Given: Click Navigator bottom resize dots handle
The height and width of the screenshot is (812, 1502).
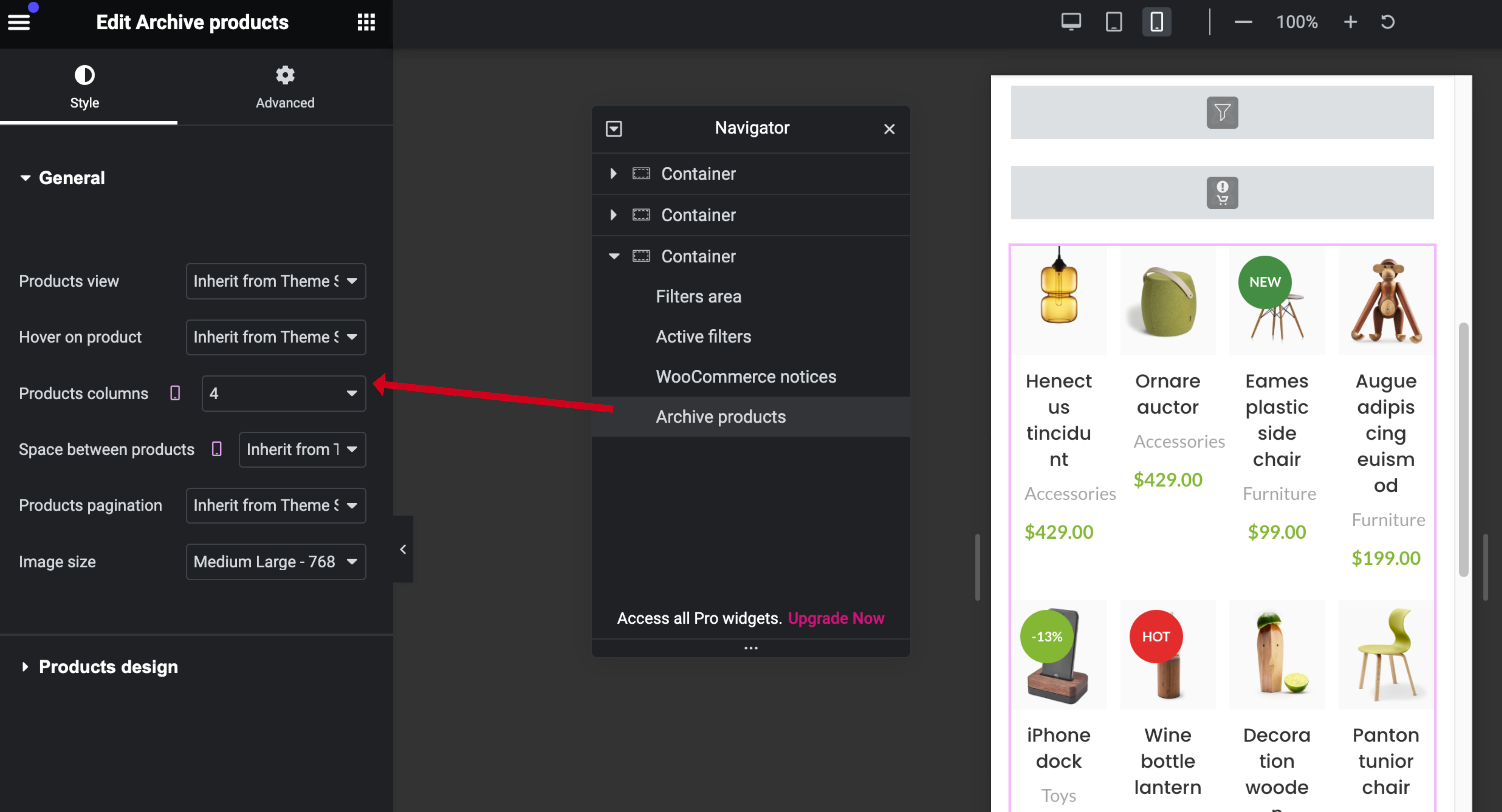Looking at the screenshot, I should 751,648.
